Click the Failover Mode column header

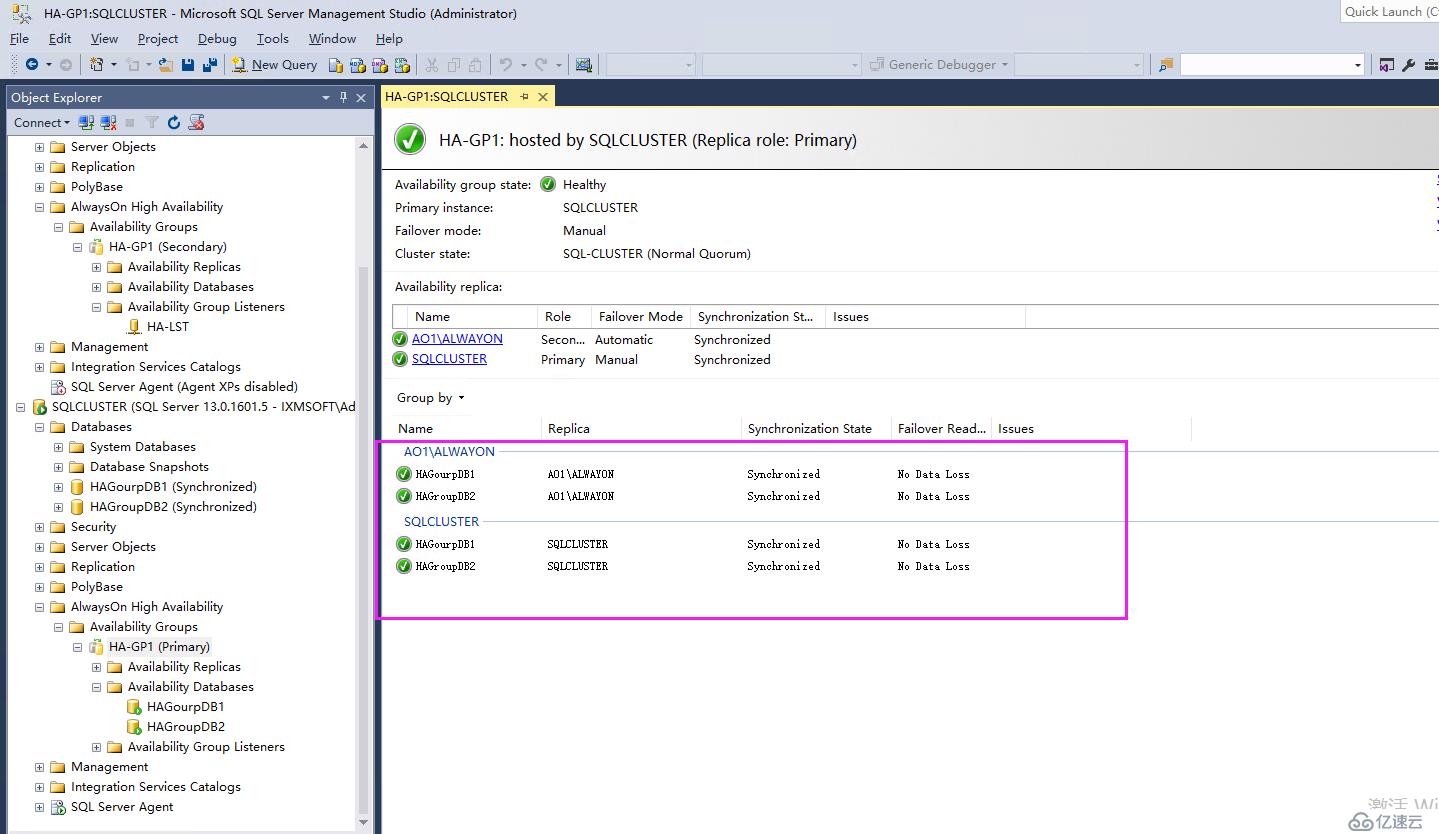(641, 317)
